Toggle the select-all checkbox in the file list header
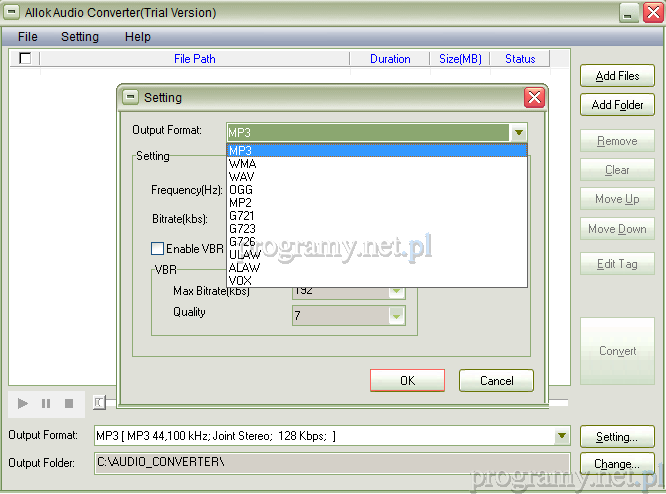 [25, 59]
